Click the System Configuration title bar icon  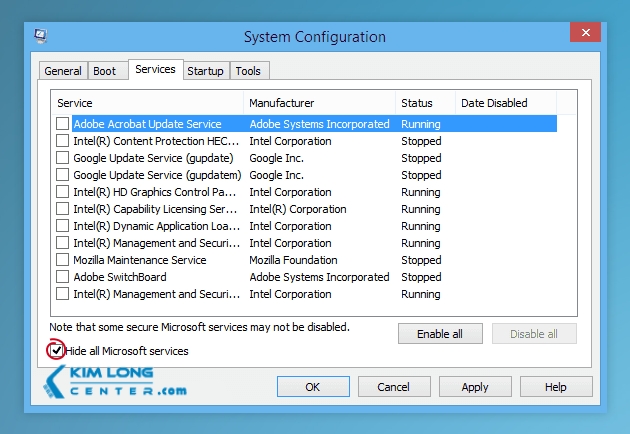coord(40,36)
